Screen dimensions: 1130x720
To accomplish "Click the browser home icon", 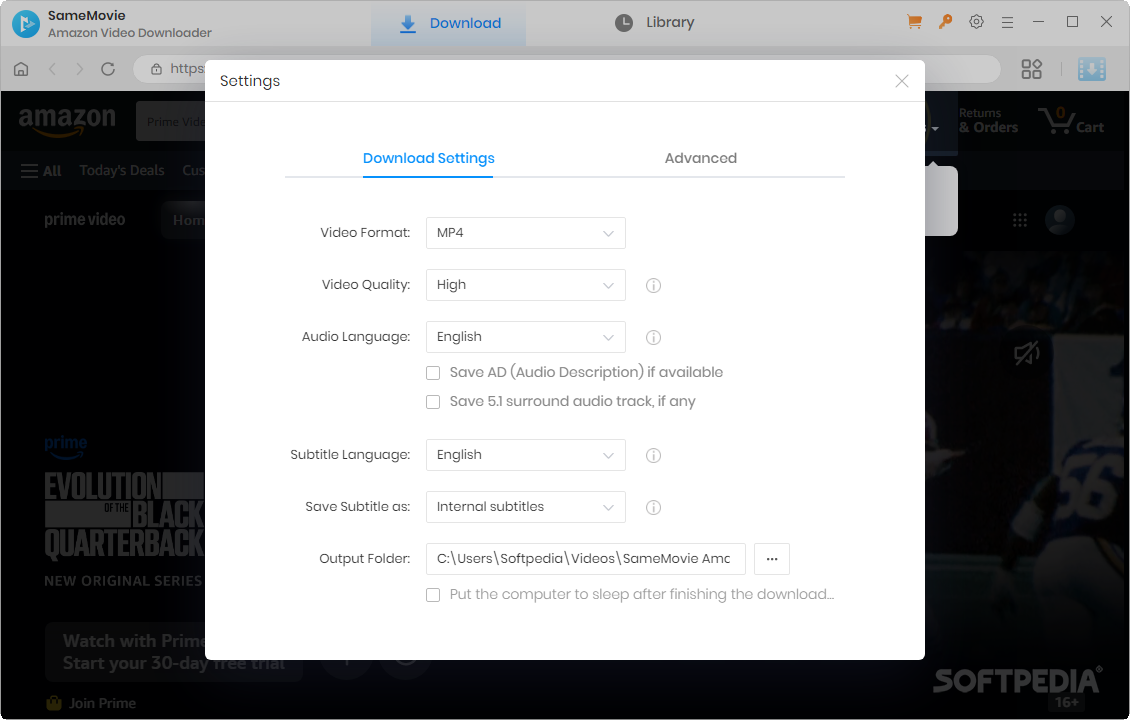I will pos(22,69).
